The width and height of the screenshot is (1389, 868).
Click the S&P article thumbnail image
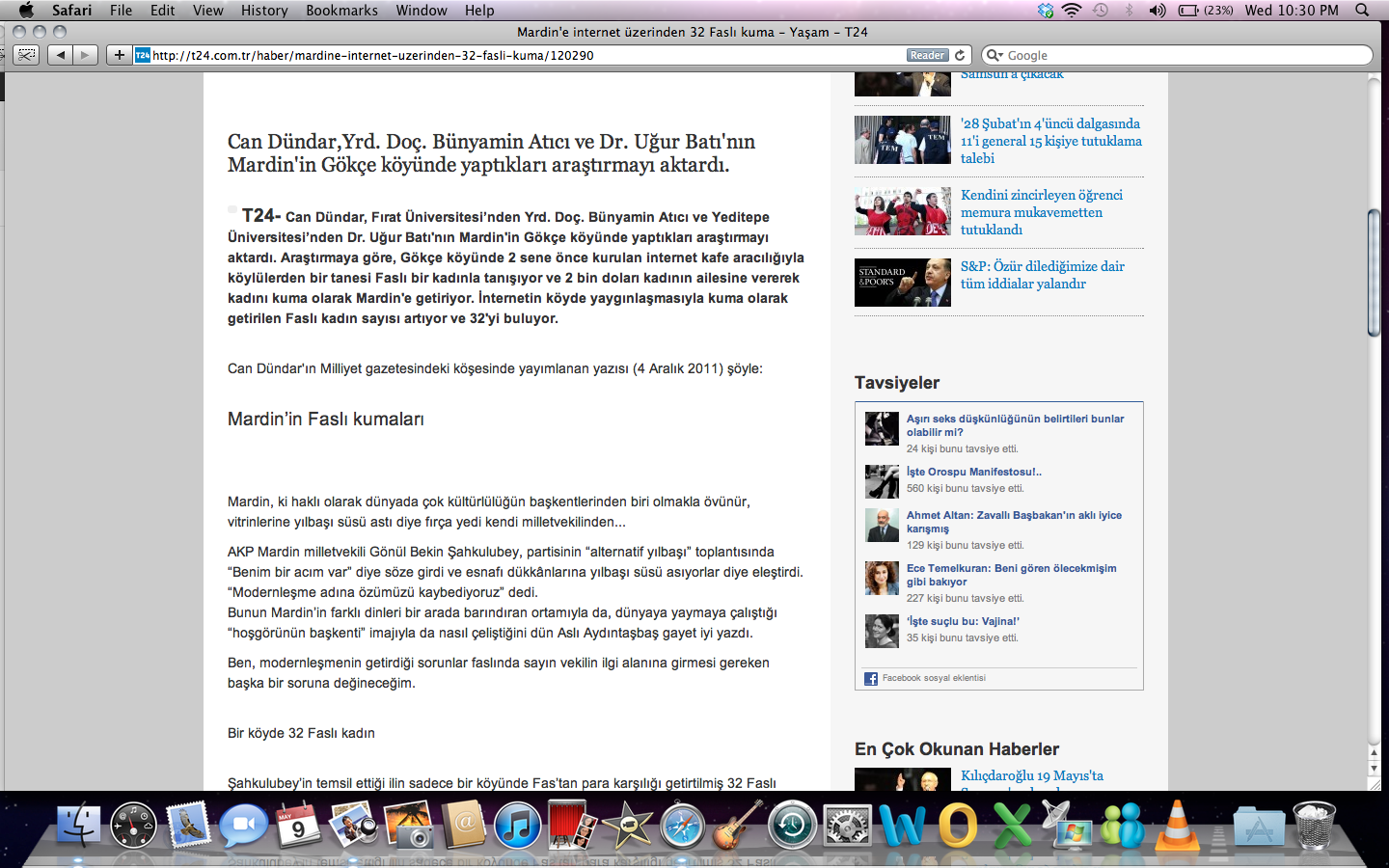[902, 283]
